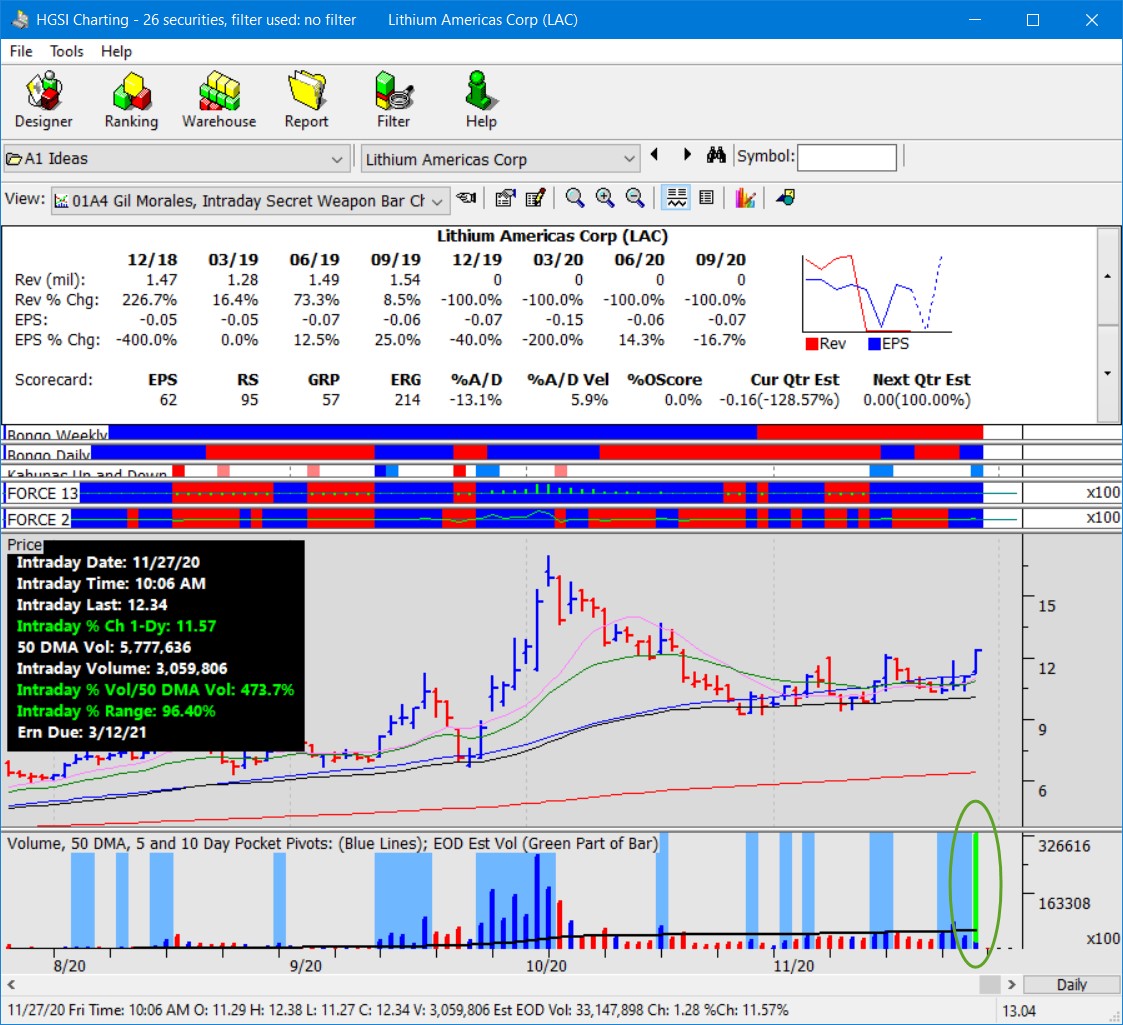
Task: Open the Warehouse tool
Action: coord(218,100)
